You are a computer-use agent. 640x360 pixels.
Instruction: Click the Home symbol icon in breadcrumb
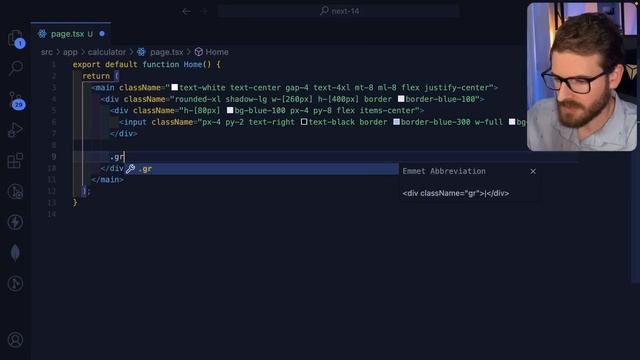click(199, 52)
